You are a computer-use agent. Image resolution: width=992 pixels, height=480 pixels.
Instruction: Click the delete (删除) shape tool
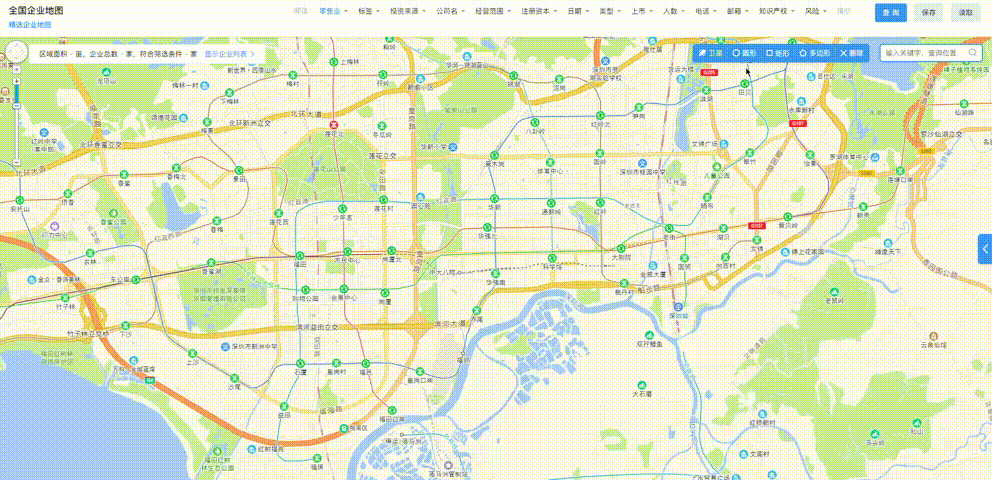pyautogui.click(x=852, y=53)
